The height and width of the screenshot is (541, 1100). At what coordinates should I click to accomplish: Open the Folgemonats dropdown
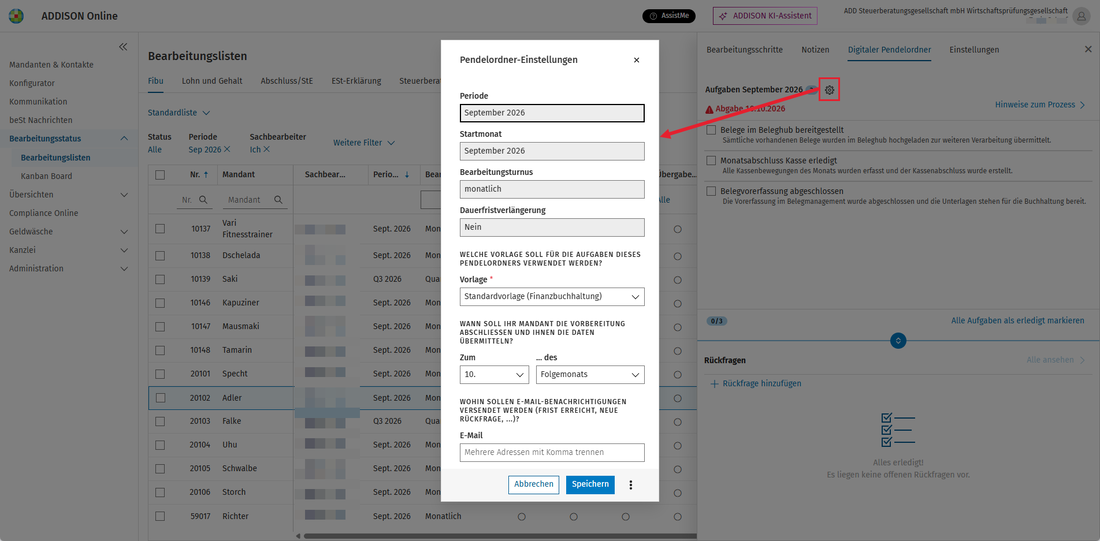[x=590, y=375]
